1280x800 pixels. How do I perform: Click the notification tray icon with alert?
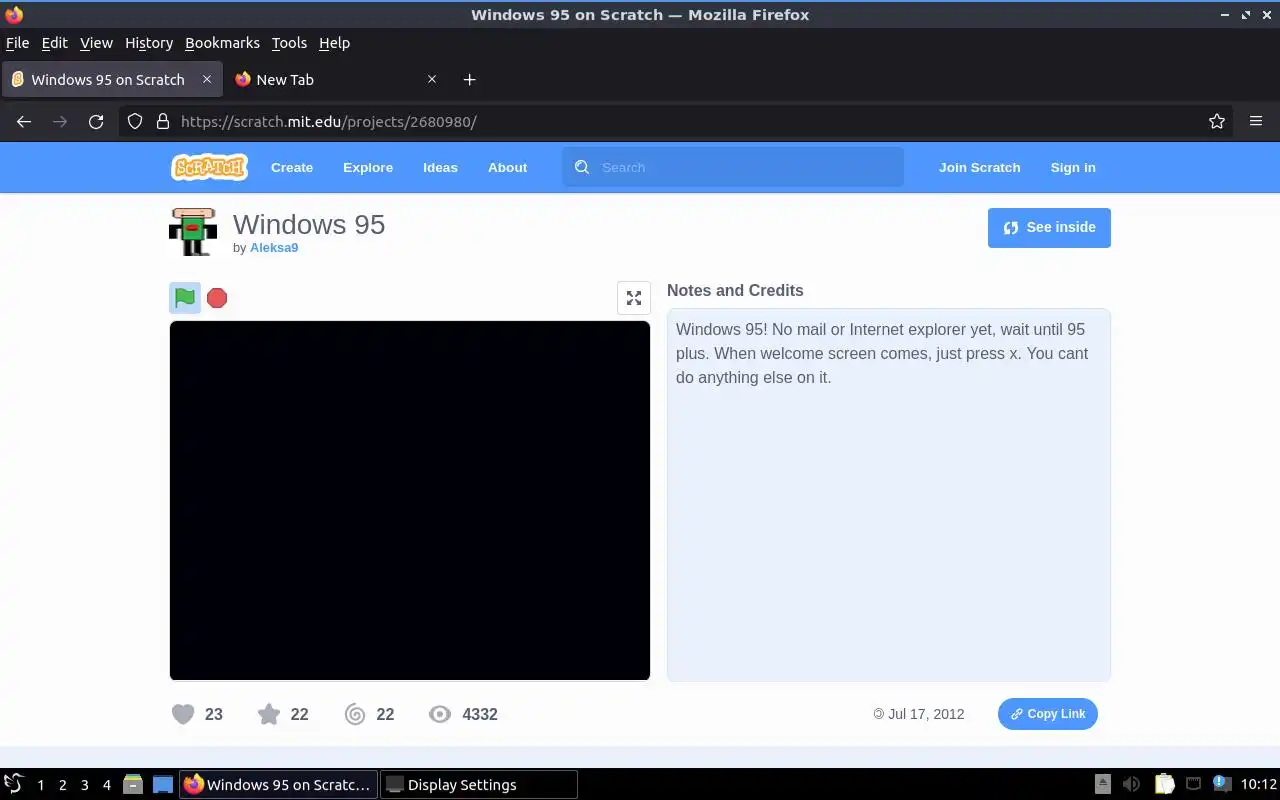[x=1221, y=784]
